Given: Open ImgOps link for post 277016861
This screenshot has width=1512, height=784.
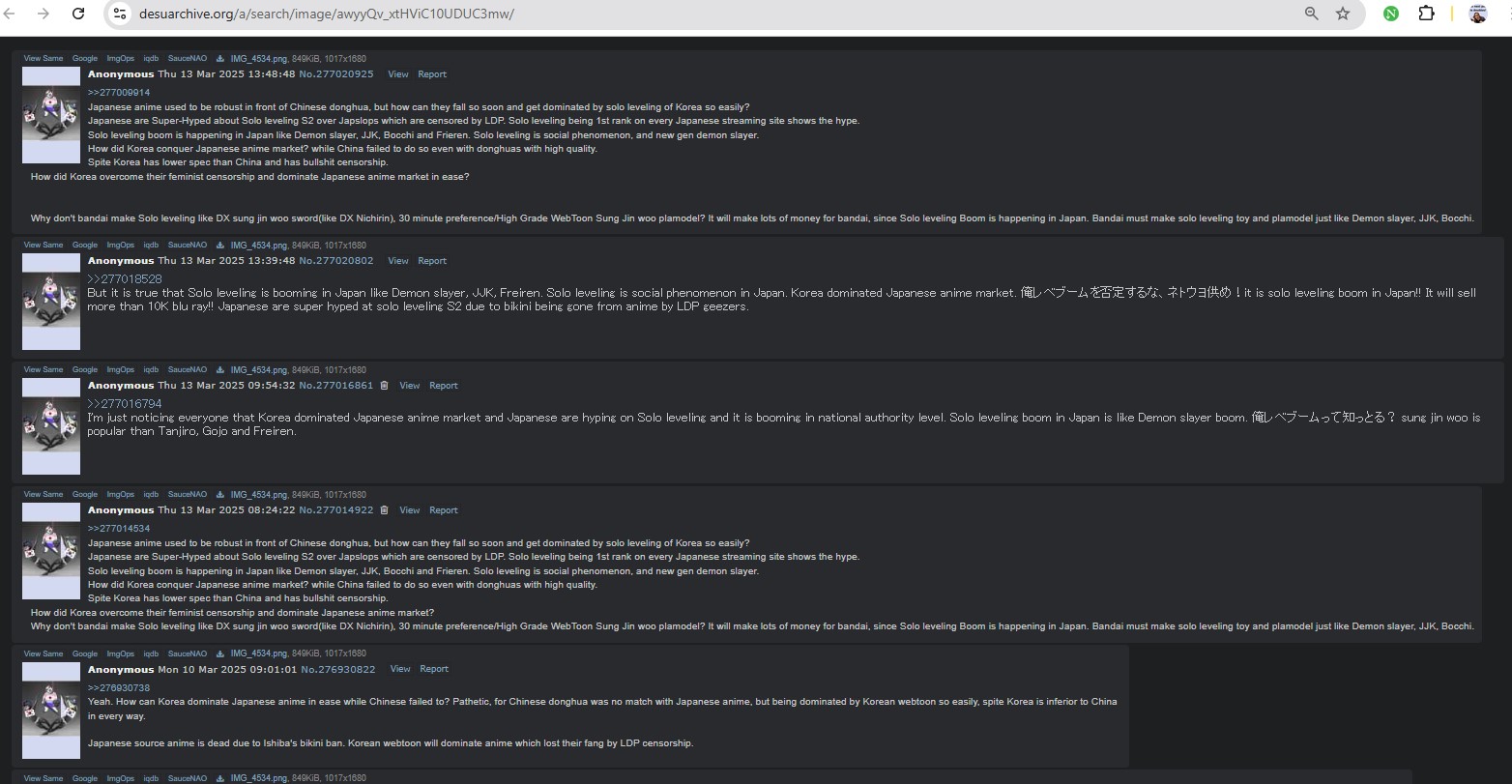Looking at the screenshot, I should (121, 370).
